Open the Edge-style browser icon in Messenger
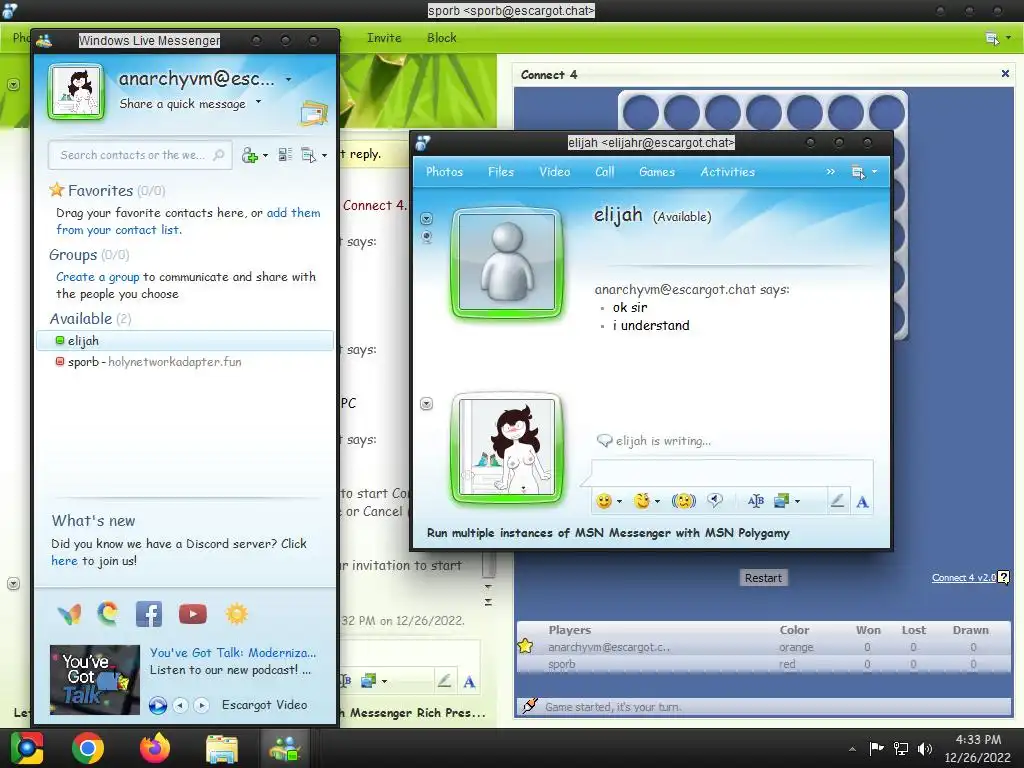1024x768 pixels. point(108,614)
